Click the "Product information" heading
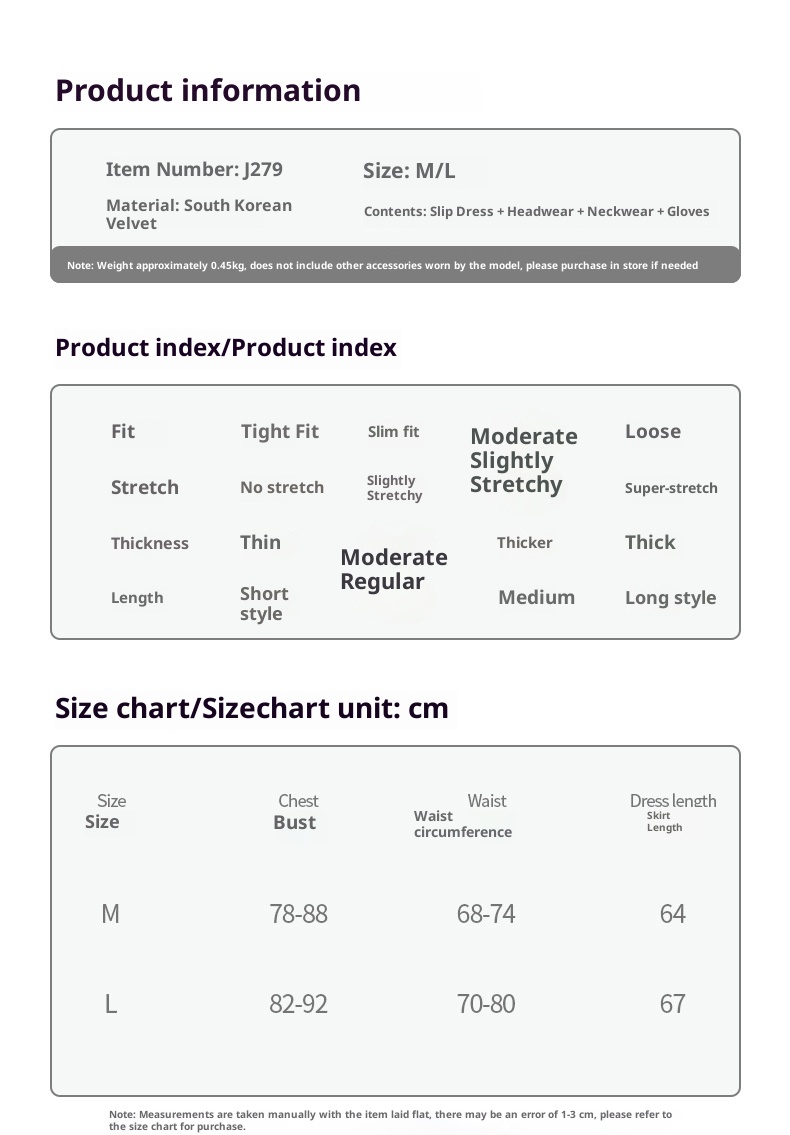This screenshot has height=1135, width=790. [208, 91]
